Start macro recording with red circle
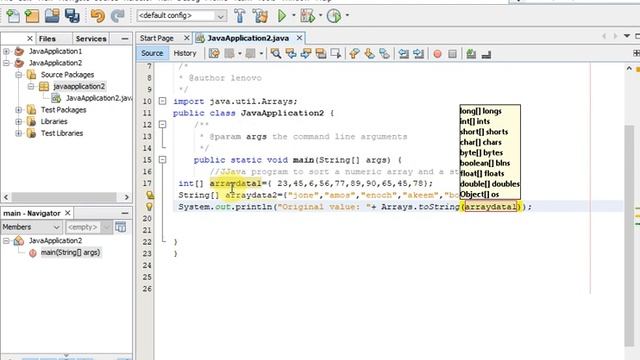 [x=437, y=54]
